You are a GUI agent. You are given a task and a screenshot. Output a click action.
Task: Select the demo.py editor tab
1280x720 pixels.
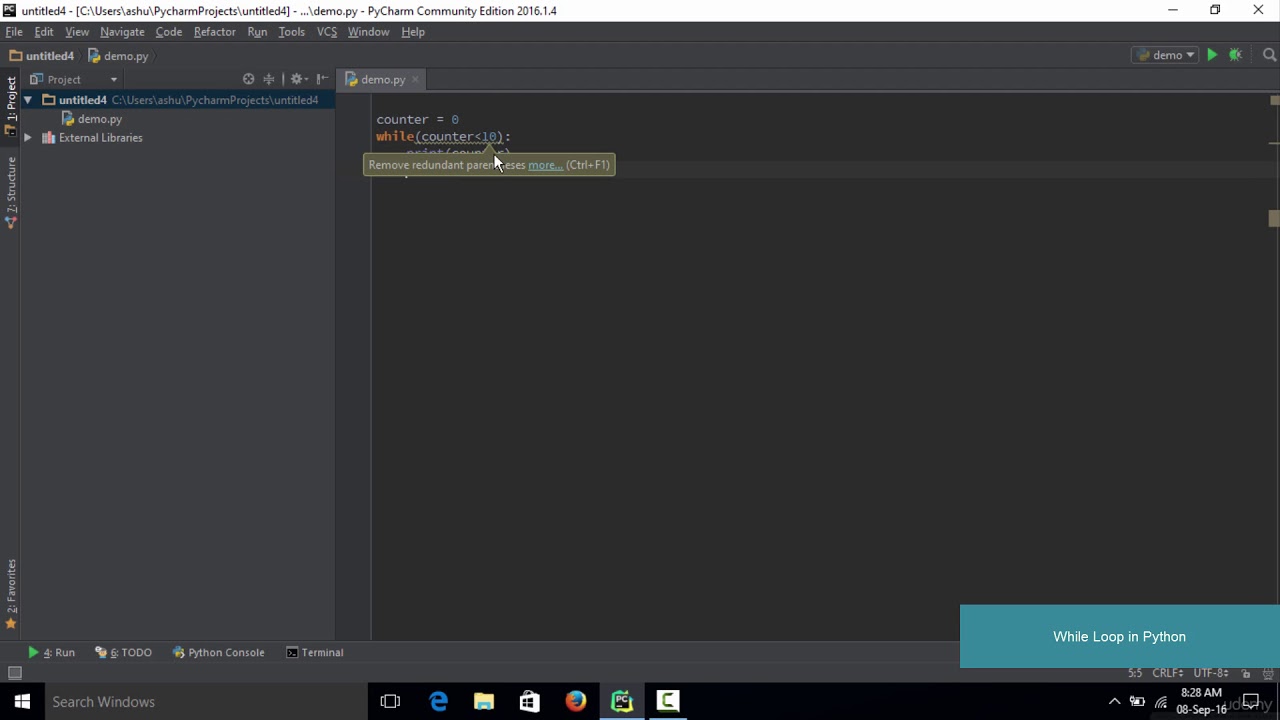[x=383, y=79]
